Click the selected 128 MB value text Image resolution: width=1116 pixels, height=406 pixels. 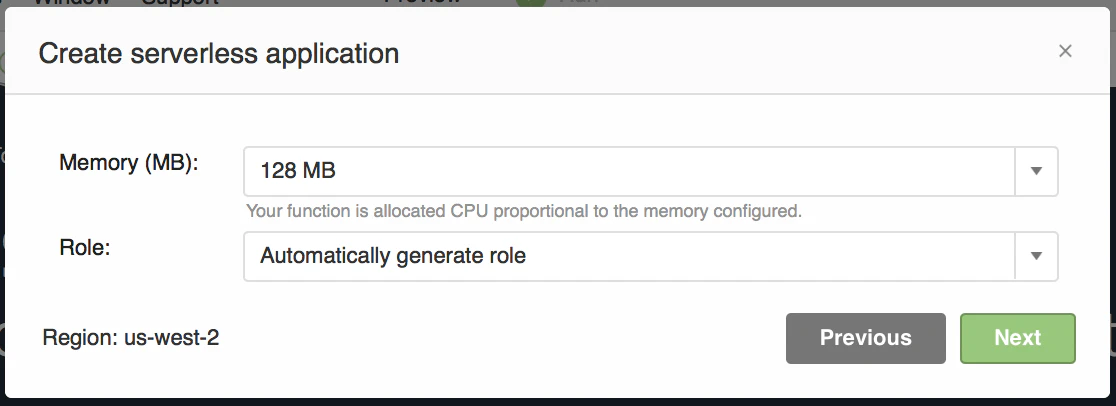pos(298,171)
